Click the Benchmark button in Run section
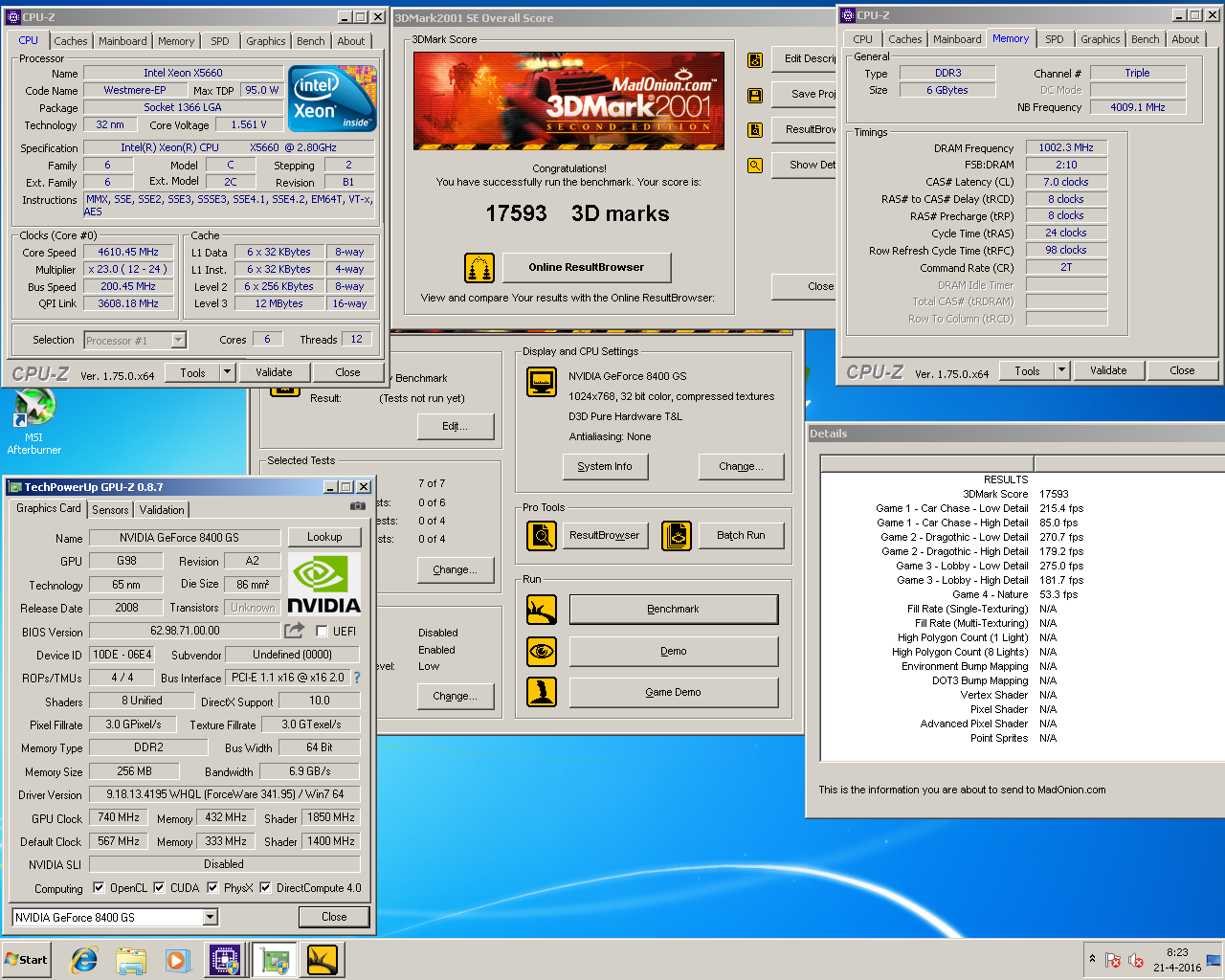The width and height of the screenshot is (1225, 980). click(674, 610)
